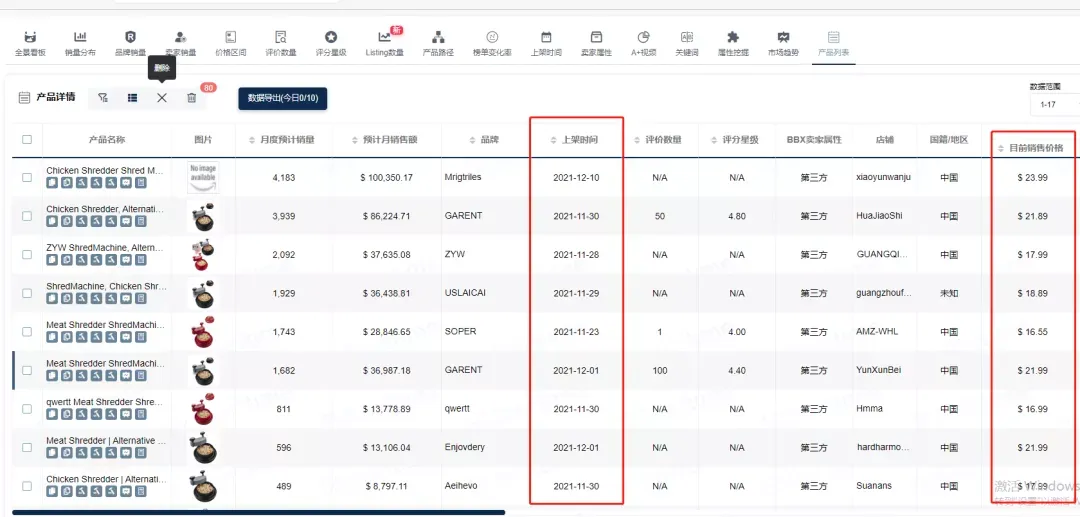Tick the select-all checkbox in header
Viewport: 1080px width, 517px height.
(27, 139)
